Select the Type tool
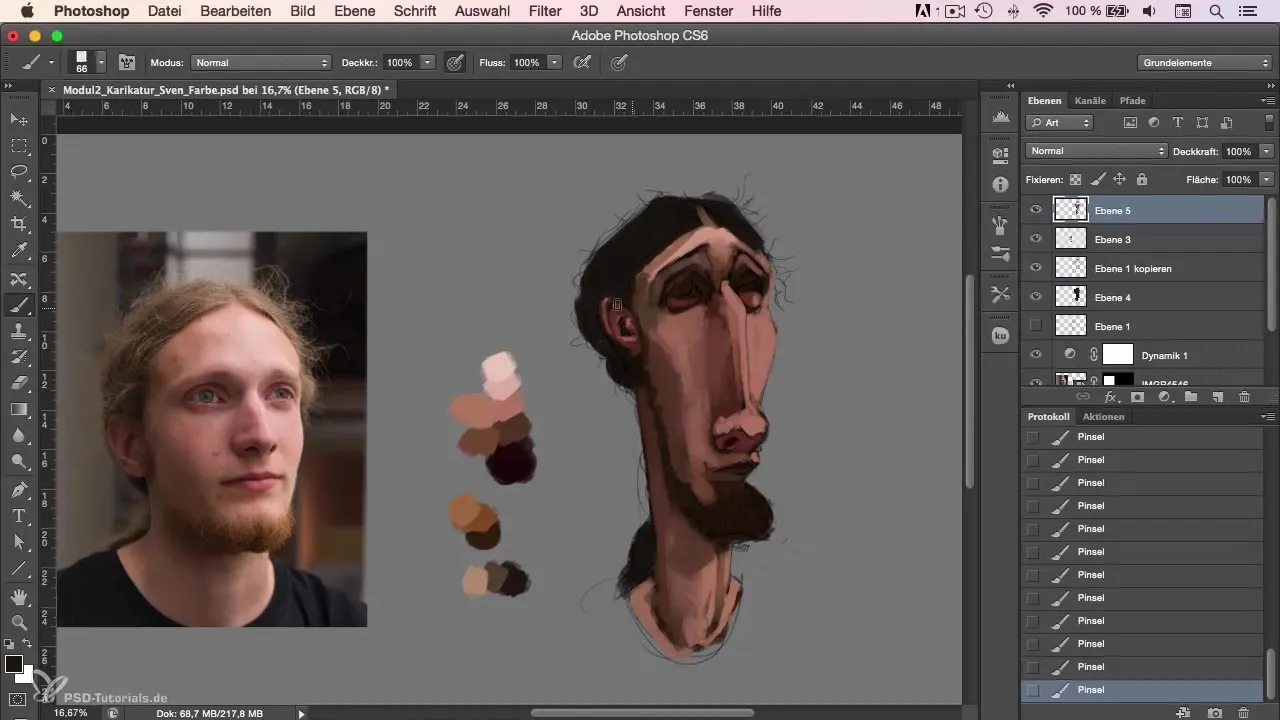This screenshot has height=720, width=1280. tap(18, 516)
